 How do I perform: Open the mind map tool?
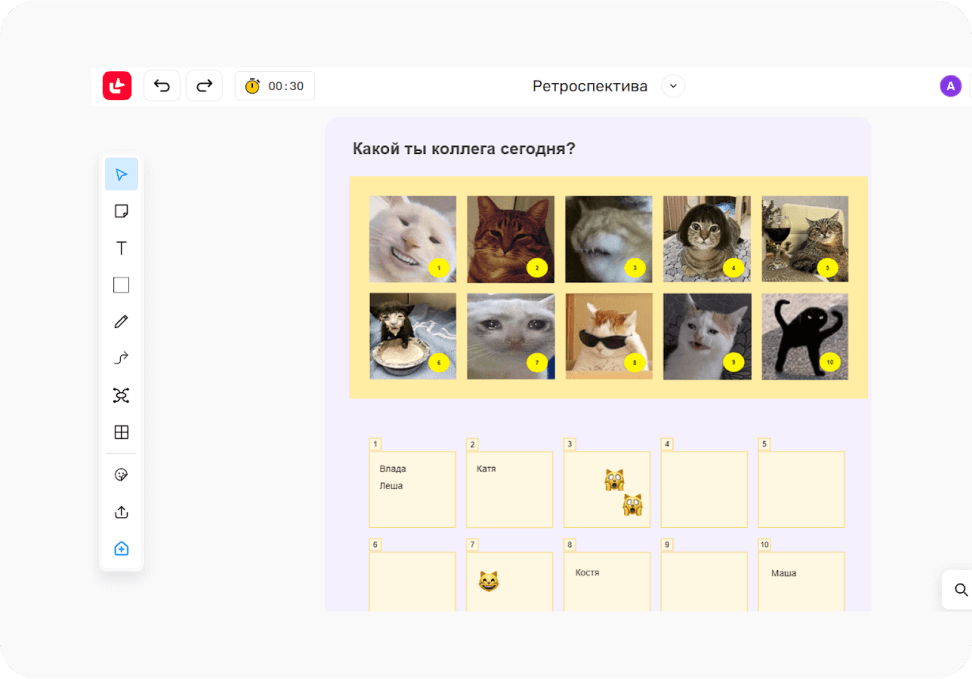121,395
